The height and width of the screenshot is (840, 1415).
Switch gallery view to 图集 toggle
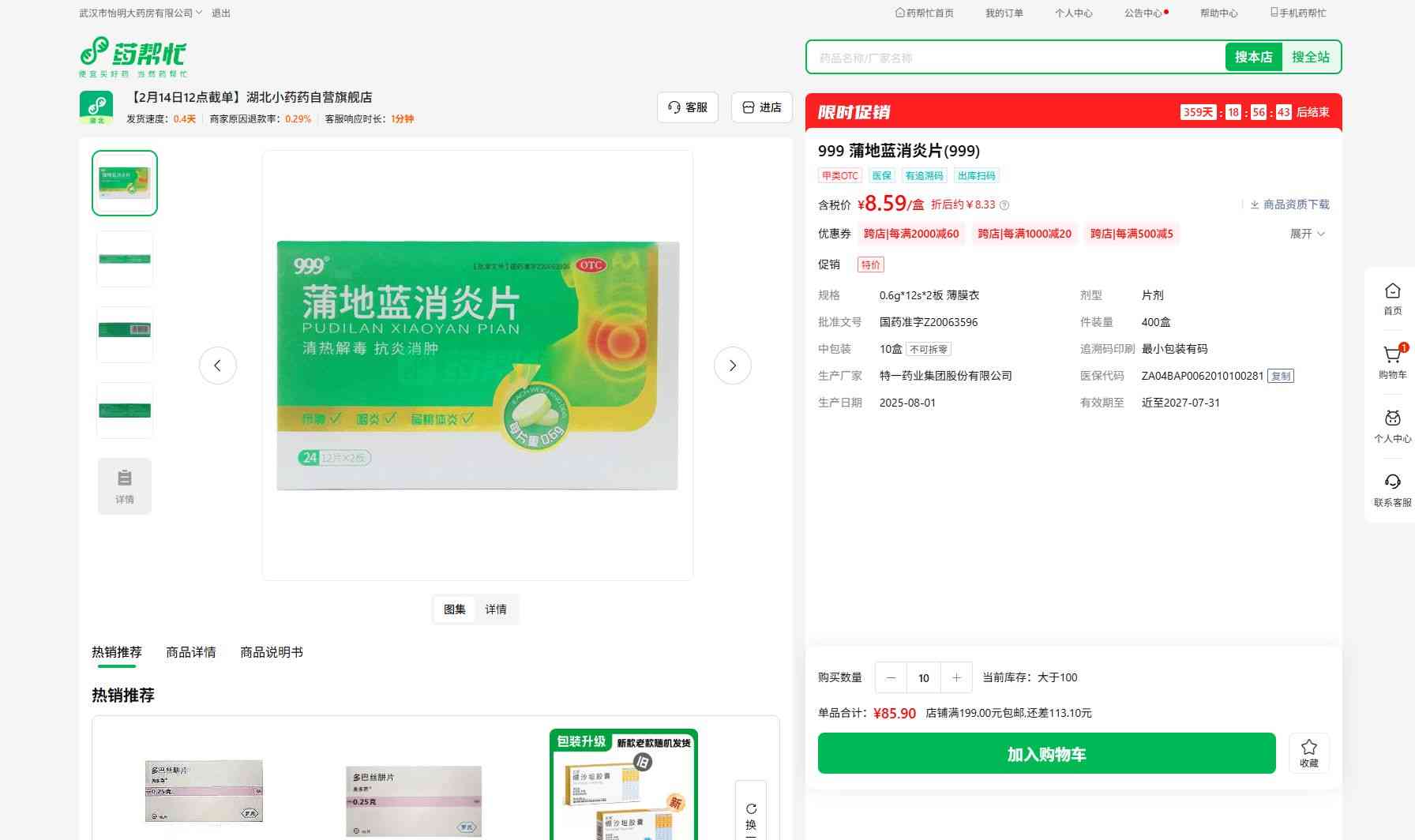(455, 609)
